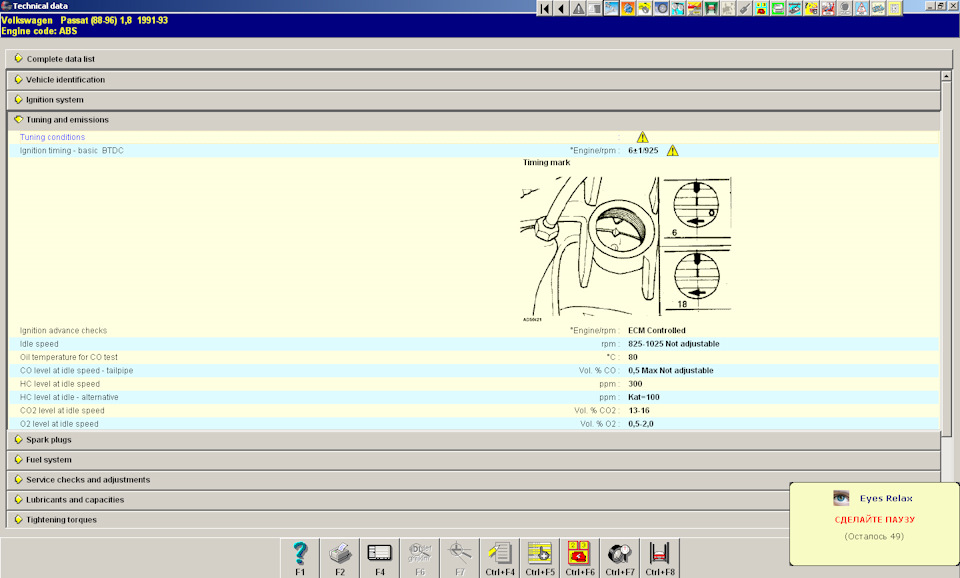
Task: Click the warning icon next to Tuning conditions
Action: click(x=642, y=137)
